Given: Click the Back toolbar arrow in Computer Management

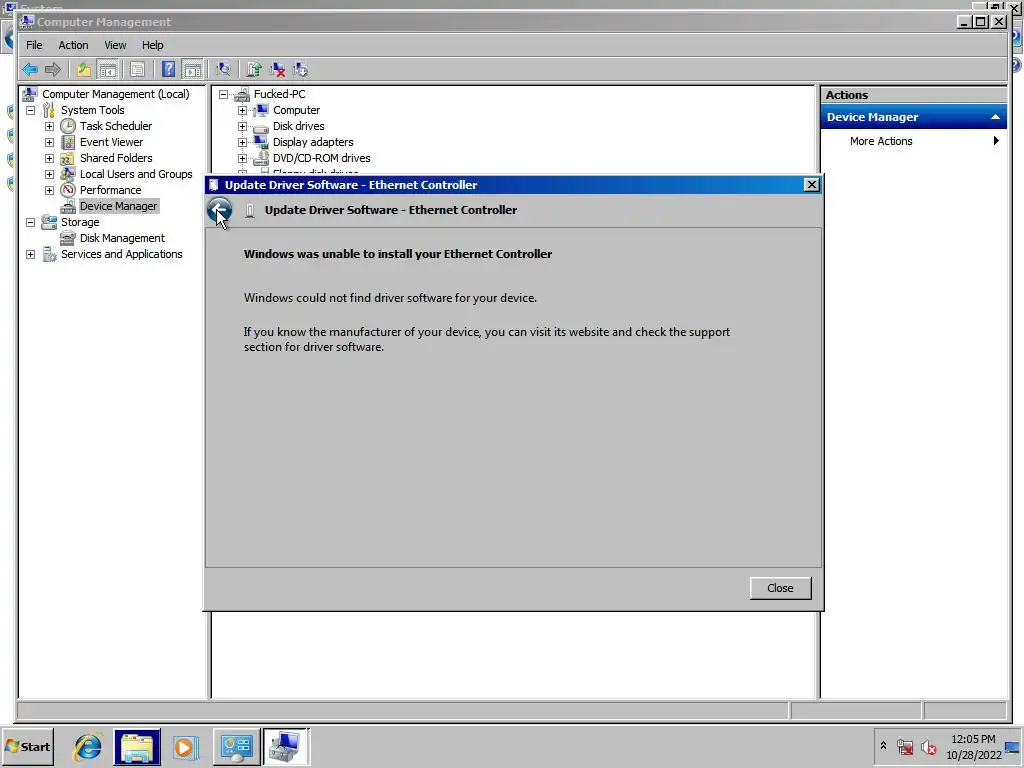Looking at the screenshot, I should click(30, 69).
